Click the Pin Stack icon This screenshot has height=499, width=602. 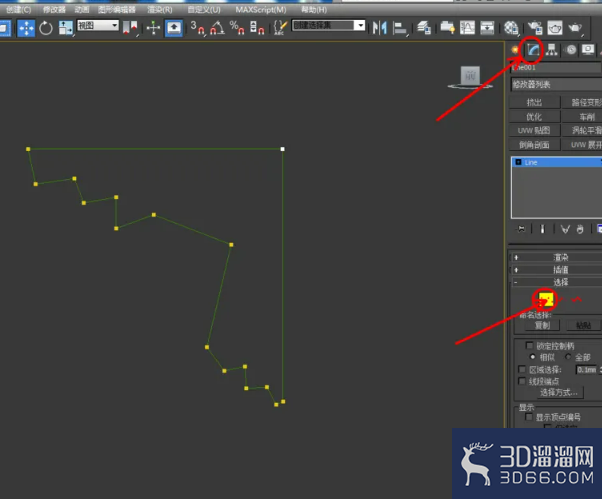click(521, 229)
